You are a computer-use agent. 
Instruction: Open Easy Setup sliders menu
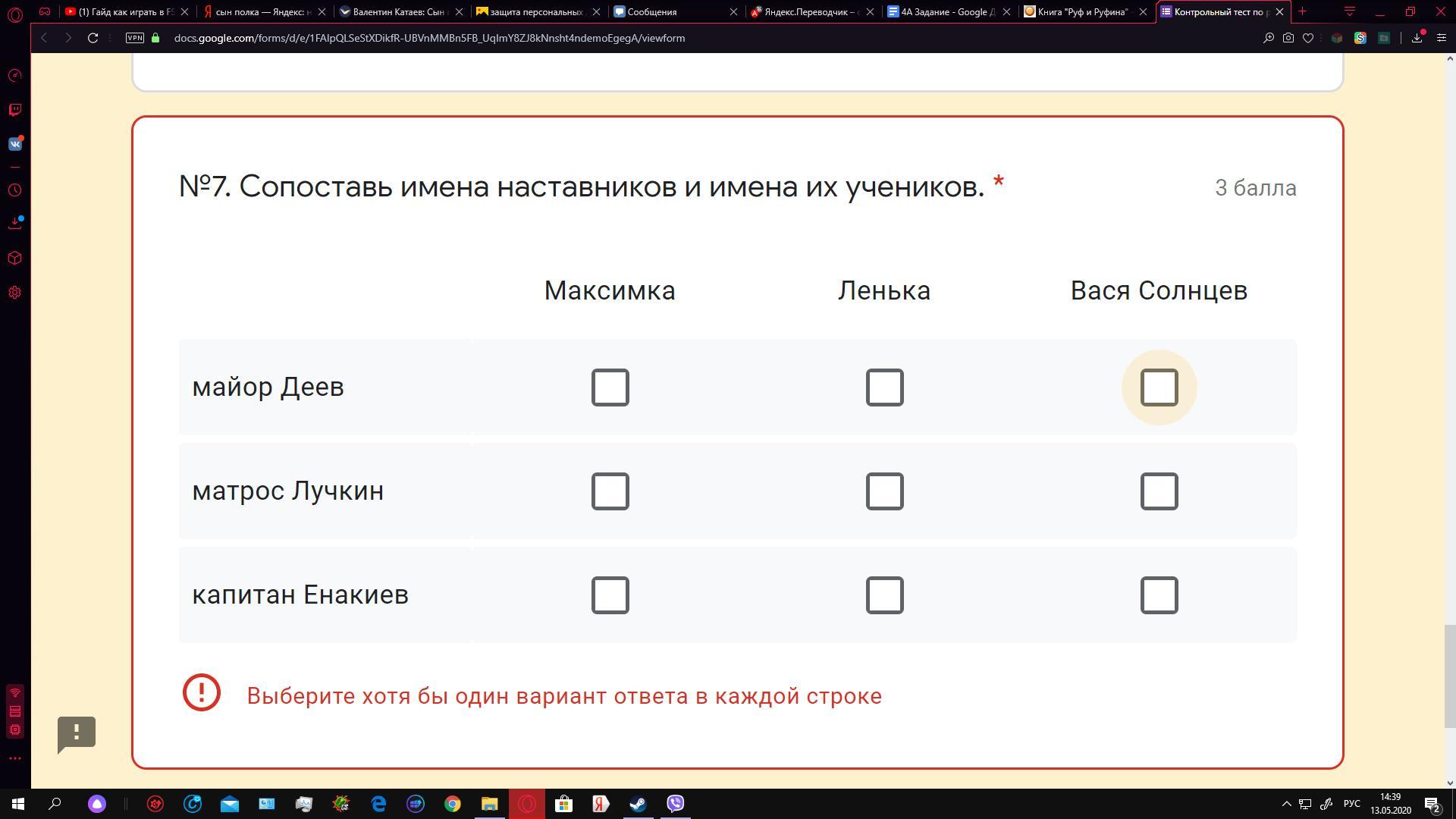tap(1442, 38)
